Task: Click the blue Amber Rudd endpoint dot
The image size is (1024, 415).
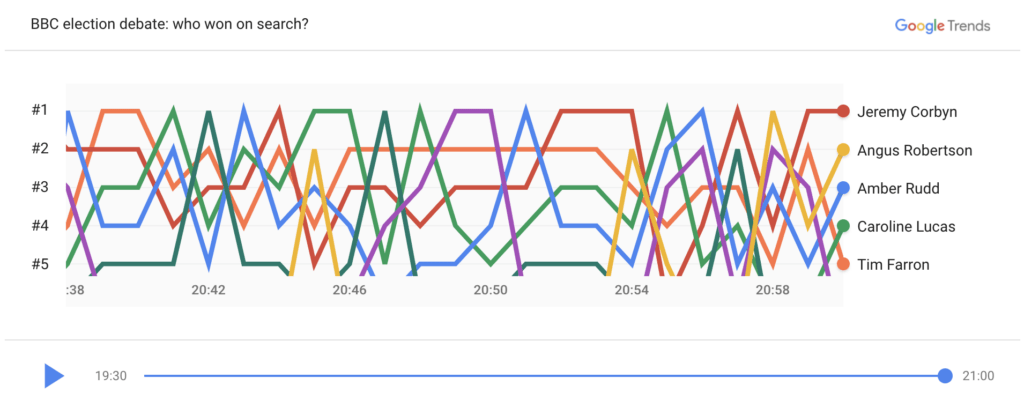Action: (843, 188)
